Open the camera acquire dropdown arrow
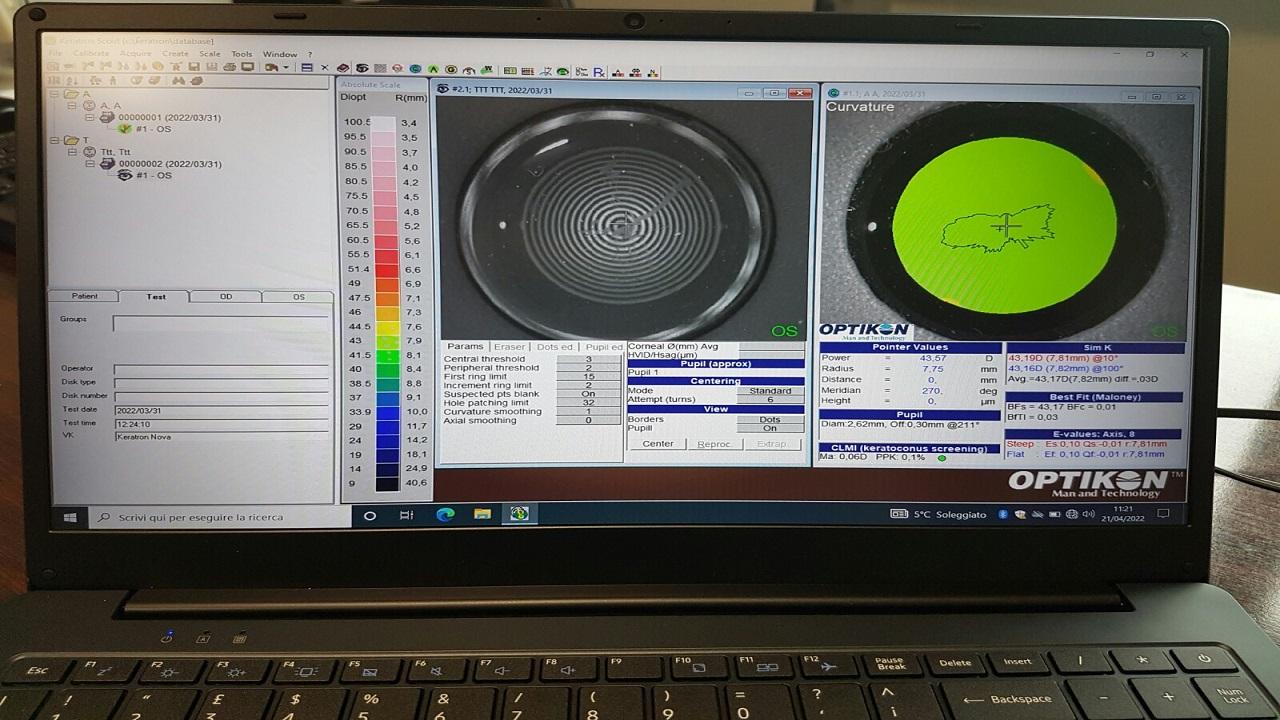The width and height of the screenshot is (1280, 720). (x=286, y=68)
